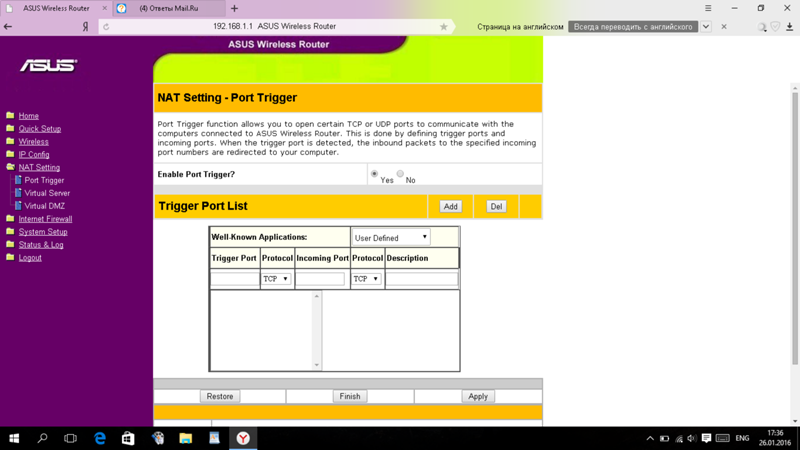The height and width of the screenshot is (450, 800).
Task: Click Virtual Server page icon
Action: [x=18, y=192]
